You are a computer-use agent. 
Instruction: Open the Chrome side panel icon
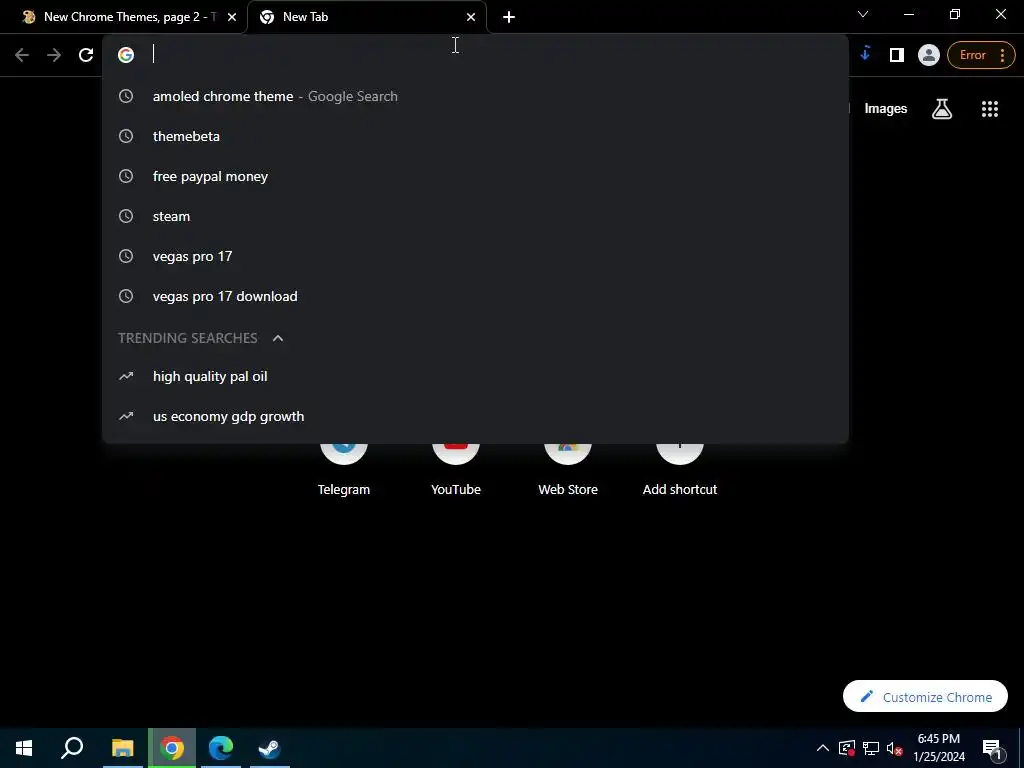tap(897, 55)
